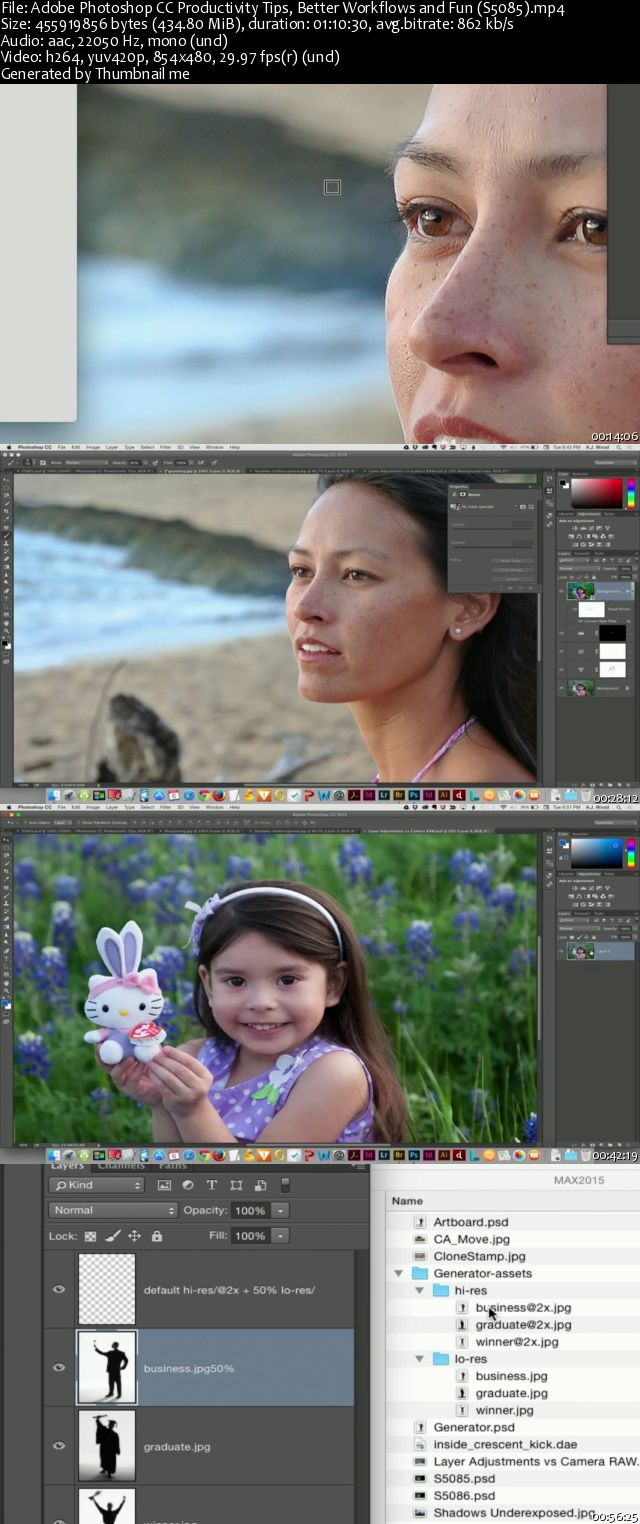The height and width of the screenshot is (1524, 640).
Task: Click S5085.psd file icon
Action: pyautogui.click(x=421, y=1478)
